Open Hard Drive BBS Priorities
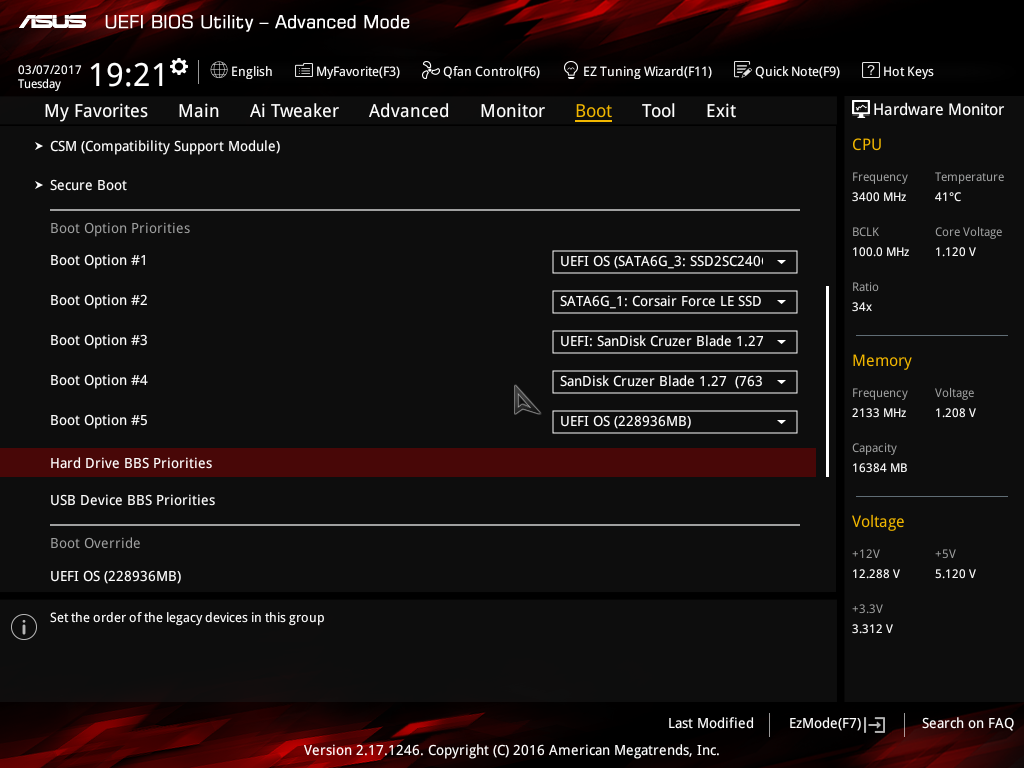This screenshot has height=768, width=1024. (x=408, y=463)
